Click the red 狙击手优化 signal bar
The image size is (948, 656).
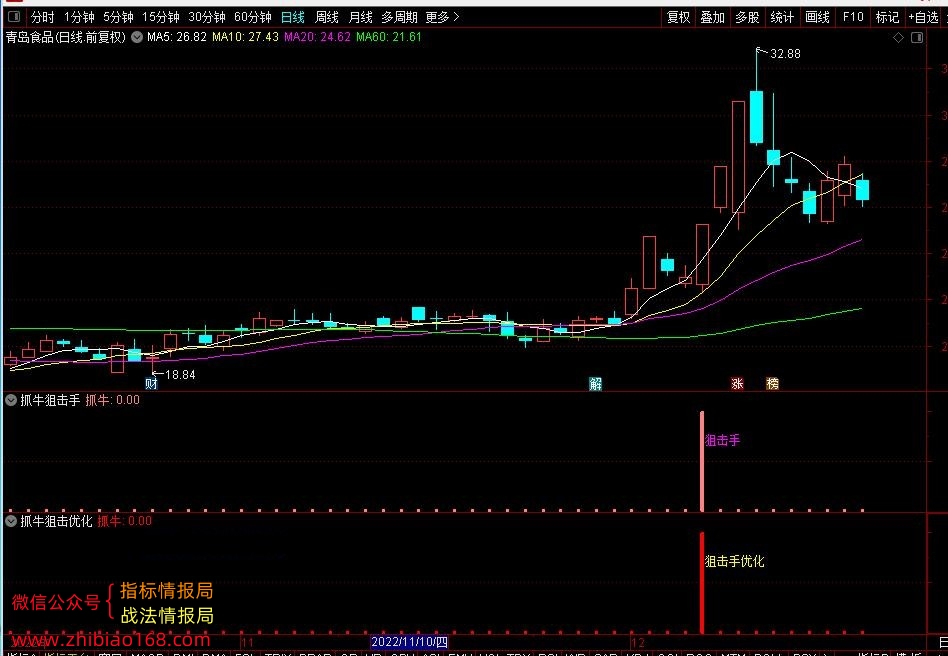tap(702, 583)
